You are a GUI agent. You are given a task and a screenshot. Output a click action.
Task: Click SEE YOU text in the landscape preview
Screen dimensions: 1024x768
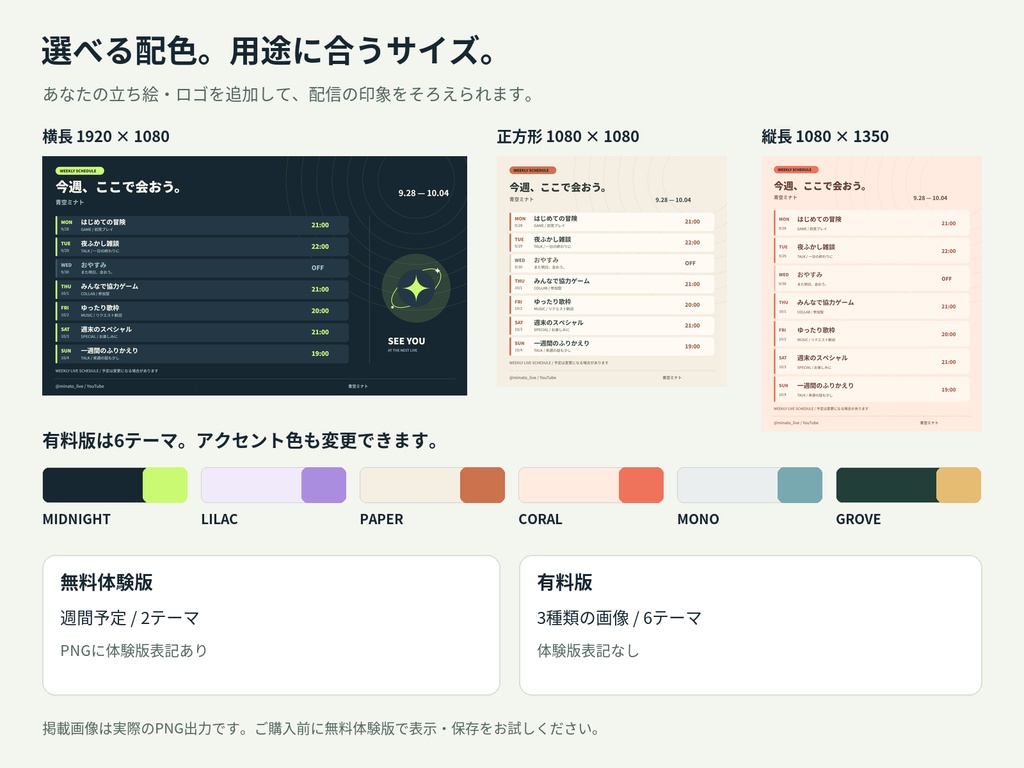click(x=406, y=341)
